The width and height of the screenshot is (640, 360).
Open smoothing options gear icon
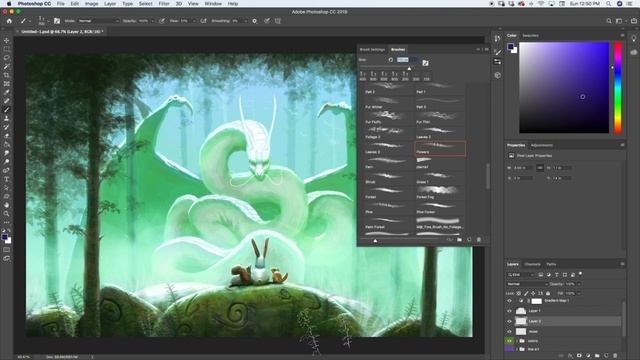click(255, 21)
